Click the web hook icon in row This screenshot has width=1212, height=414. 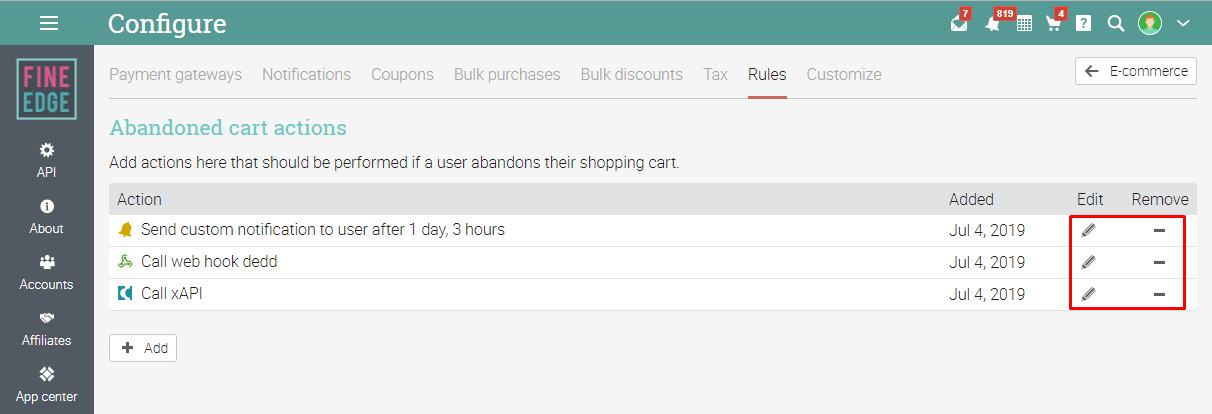125,262
